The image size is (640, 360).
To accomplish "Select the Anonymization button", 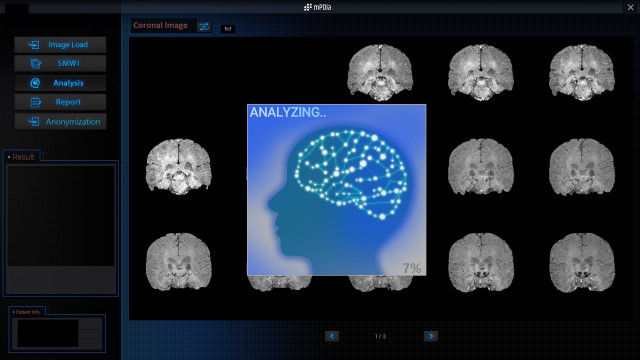I will (x=60, y=122).
